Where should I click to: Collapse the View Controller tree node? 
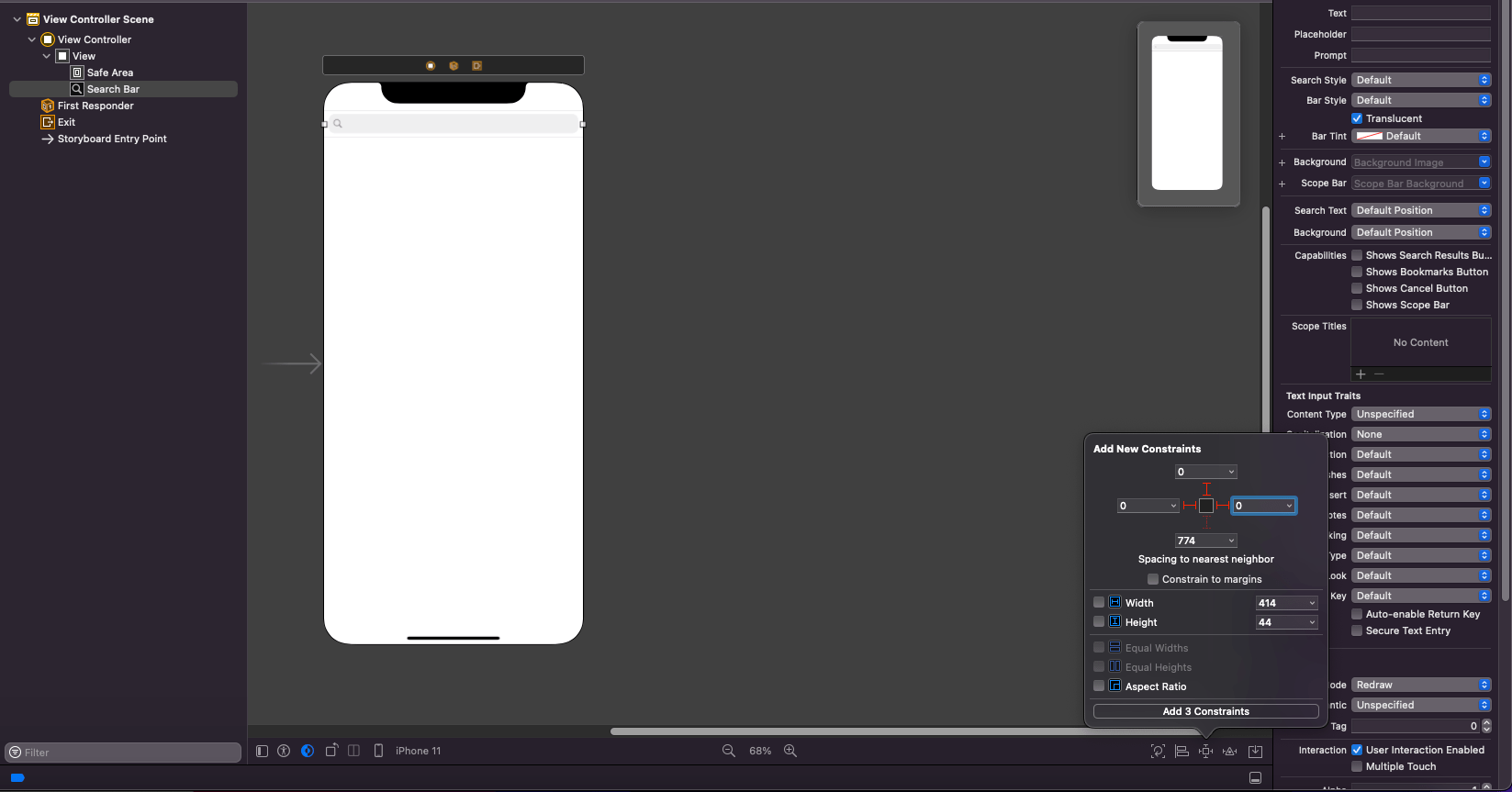tap(32, 39)
